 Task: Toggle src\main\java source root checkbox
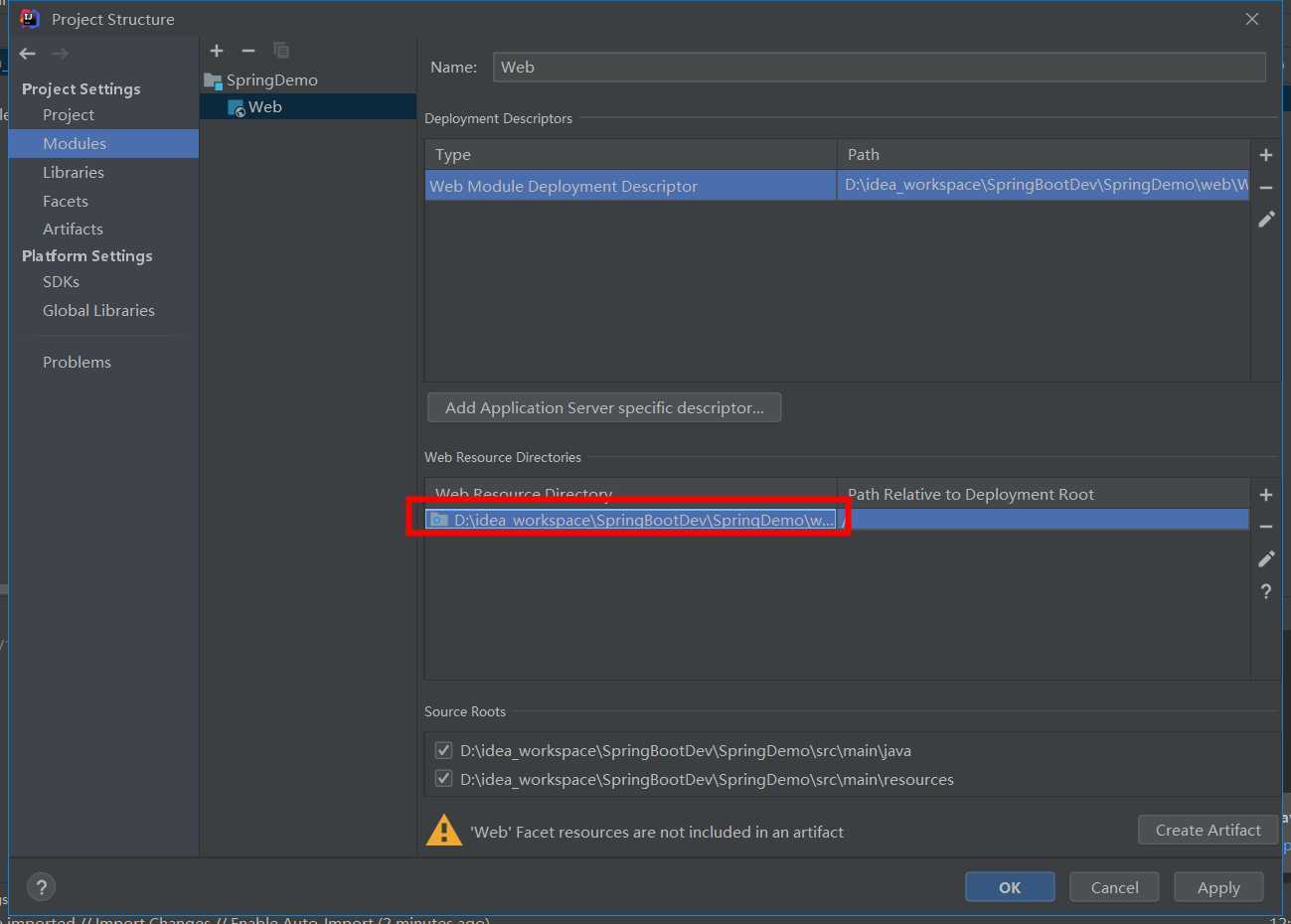pos(444,750)
